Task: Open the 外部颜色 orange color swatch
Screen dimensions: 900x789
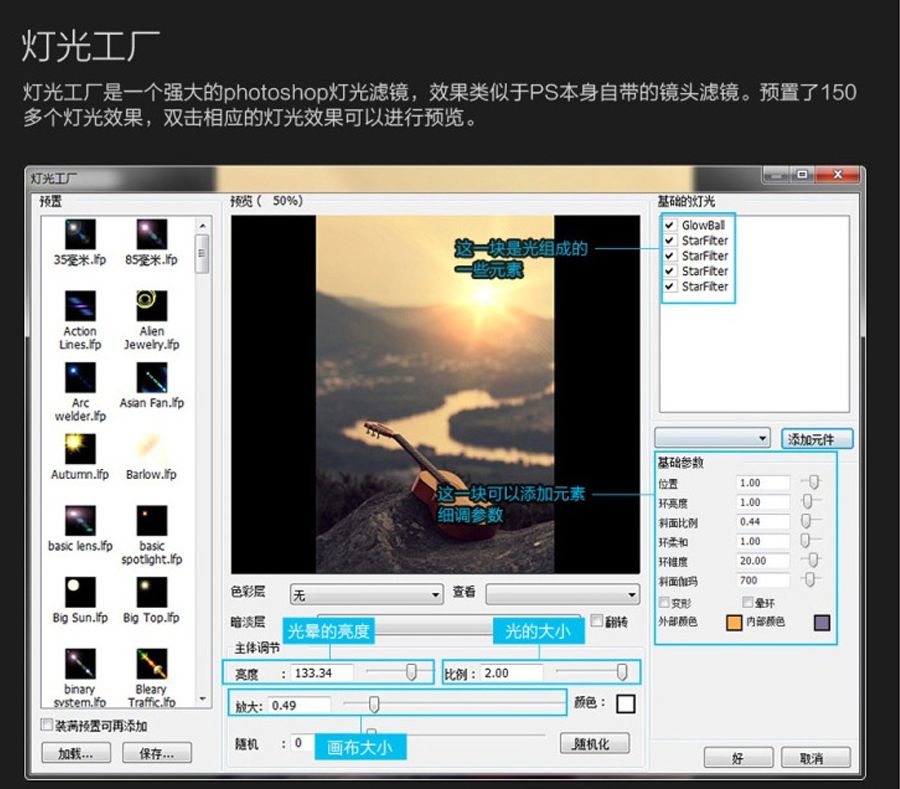Action: [733, 623]
